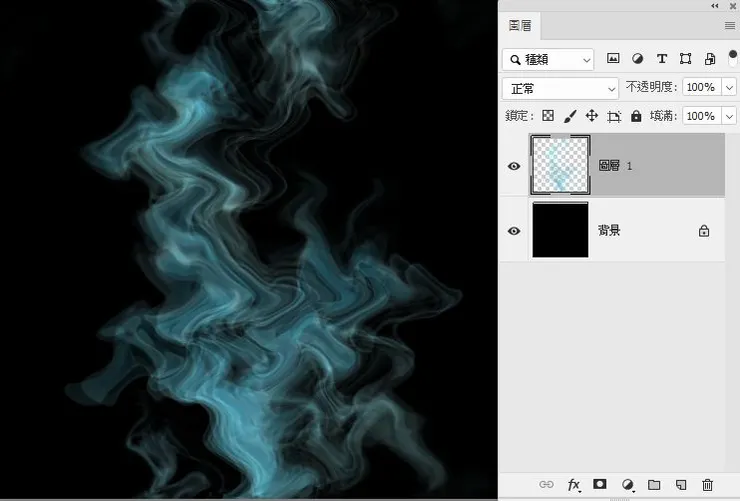
Task: Delete layer with trash icon
Action: click(707, 484)
